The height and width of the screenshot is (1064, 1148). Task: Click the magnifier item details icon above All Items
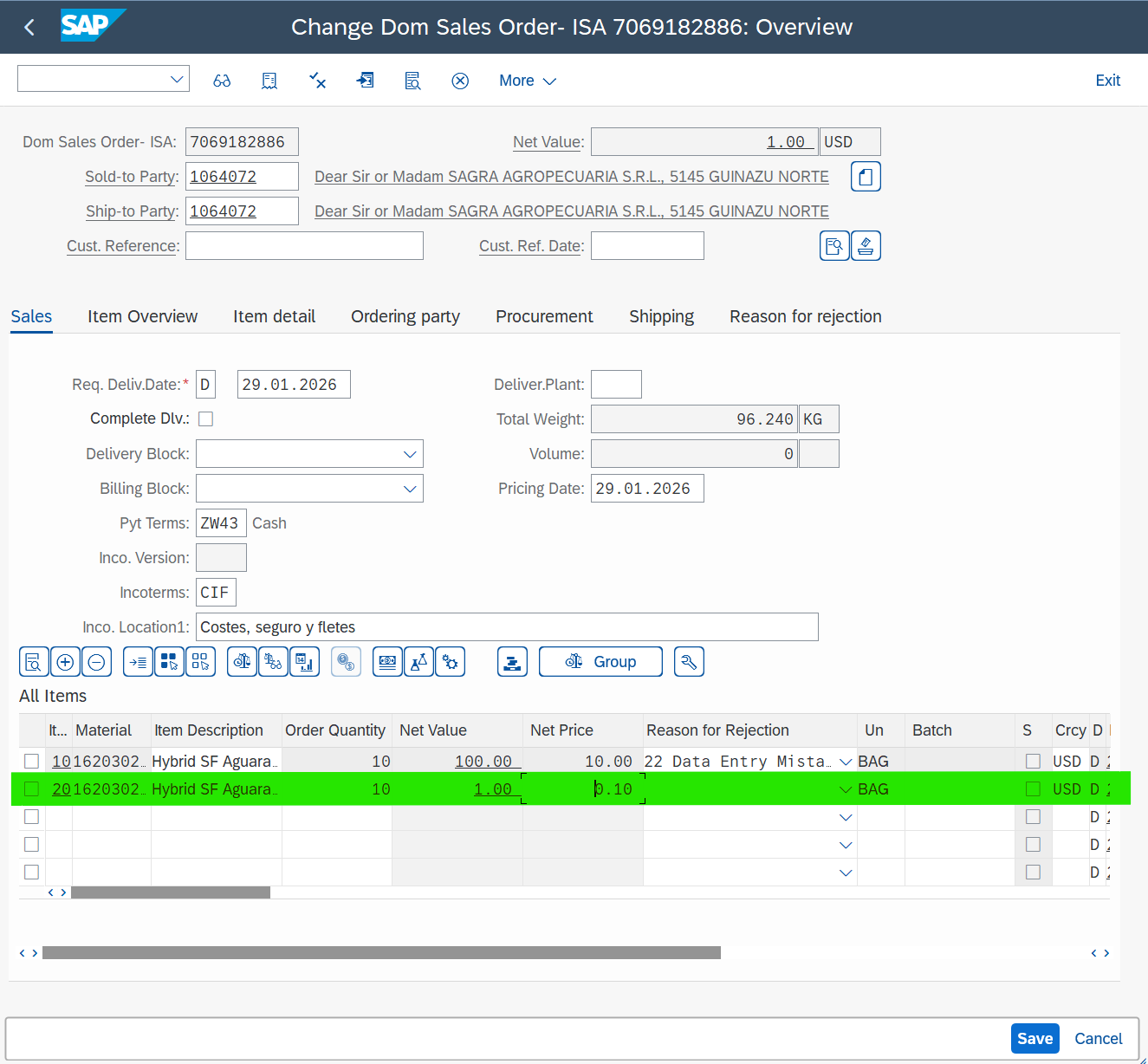[34, 662]
